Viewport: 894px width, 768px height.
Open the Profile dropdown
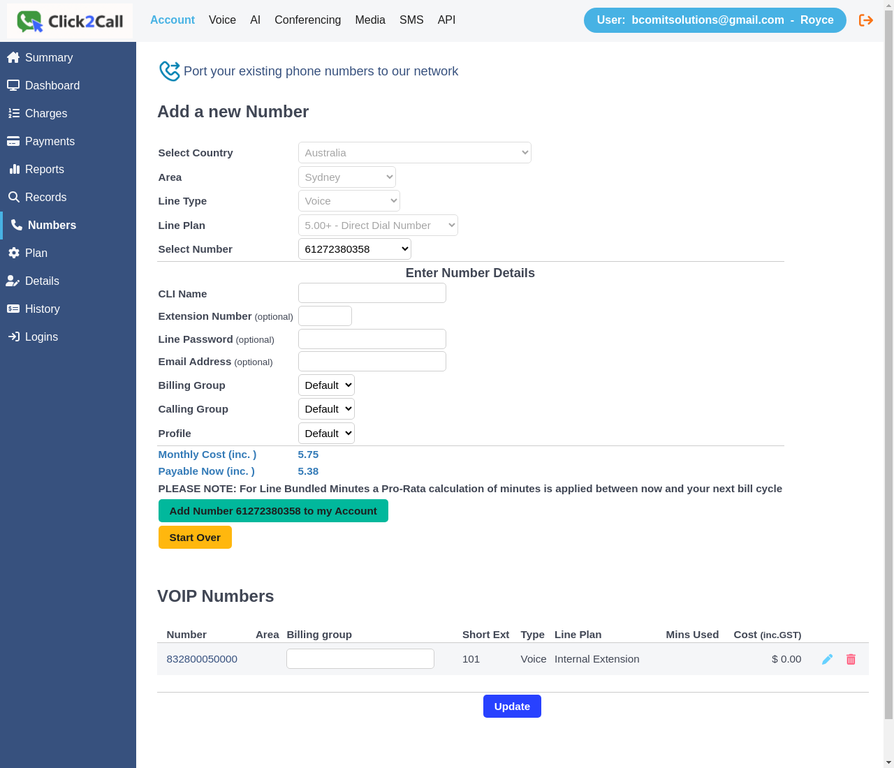[x=326, y=433]
